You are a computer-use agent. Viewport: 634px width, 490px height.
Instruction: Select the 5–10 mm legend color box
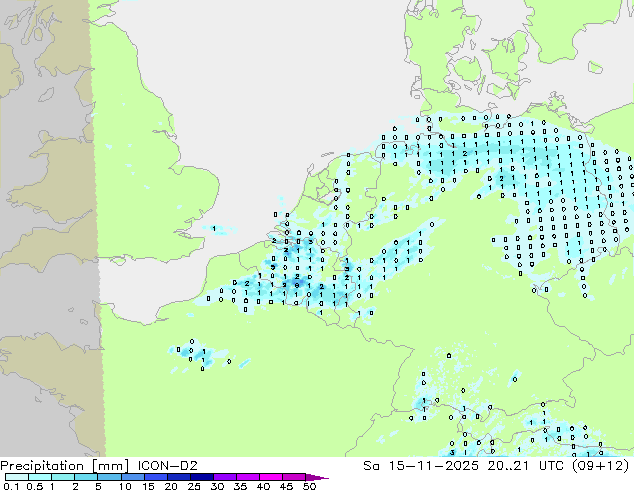[109, 477]
